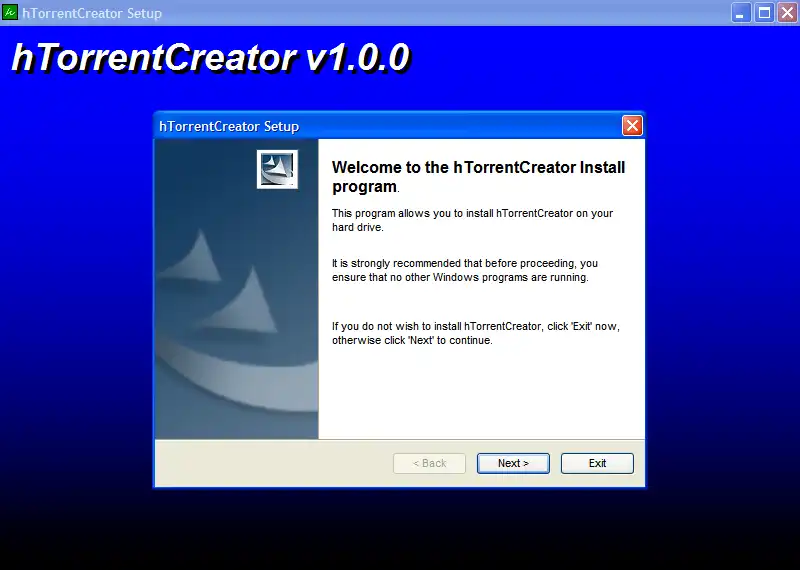Close the hTorrentCreator Setup dialog
The image size is (800, 570).
click(x=632, y=126)
